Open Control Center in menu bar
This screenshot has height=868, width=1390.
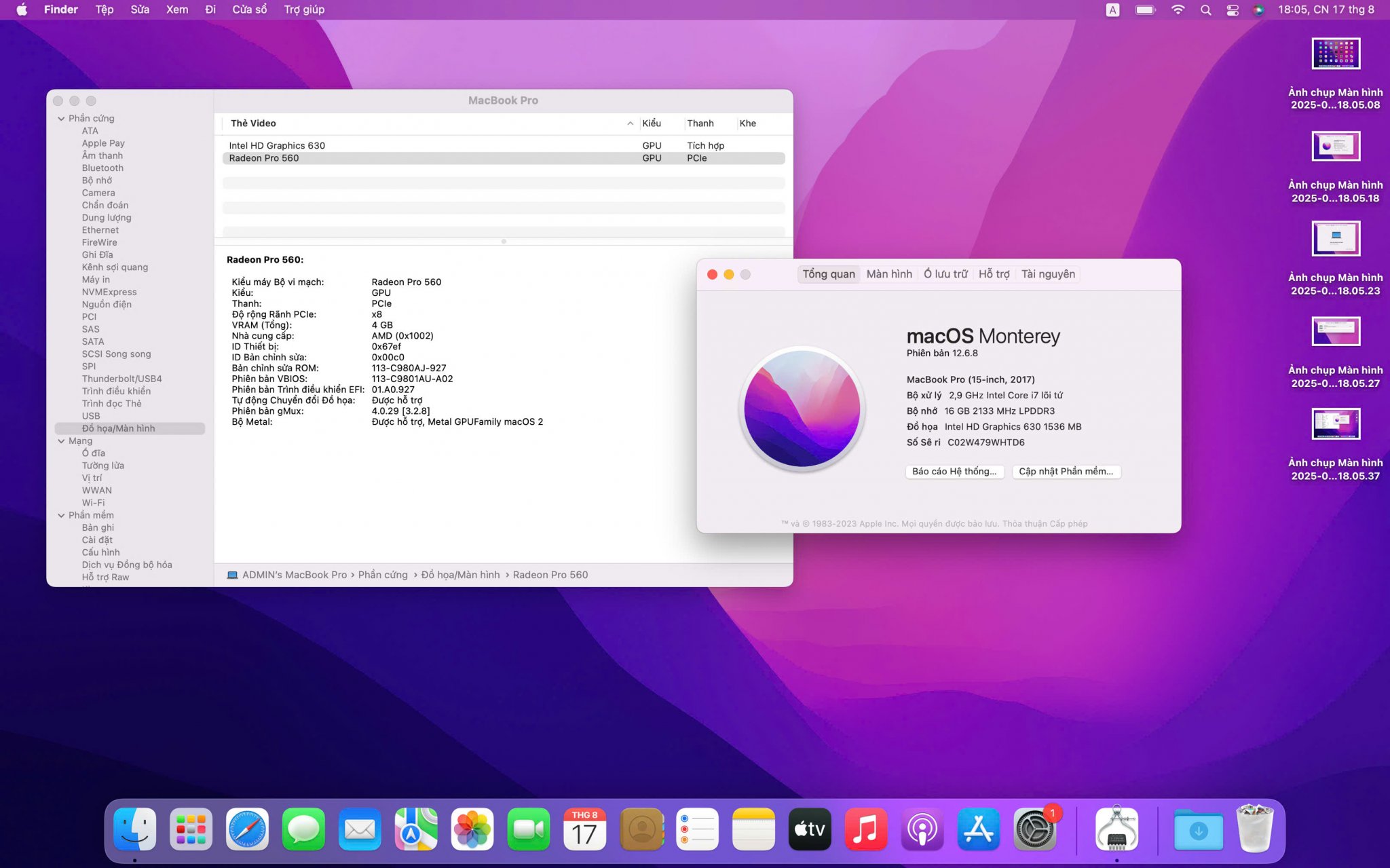(x=1233, y=10)
